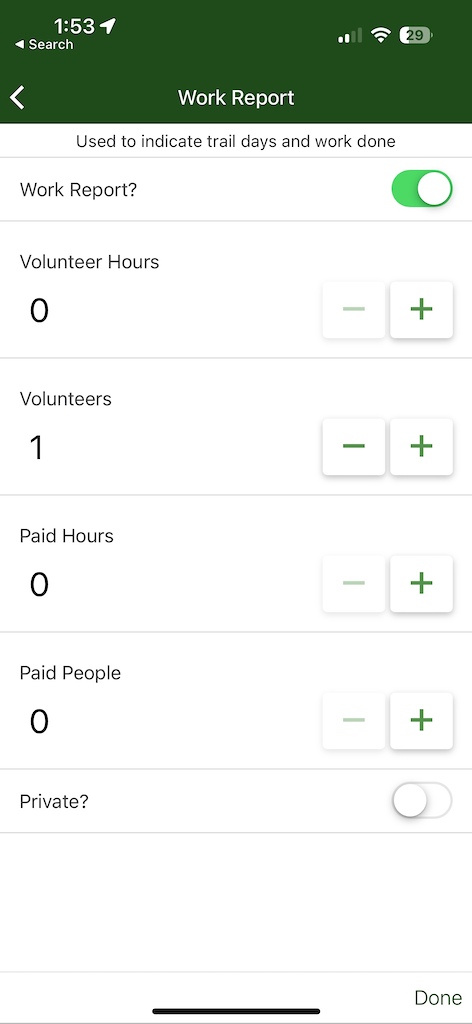Enable the Private toggle switch
472x1024 pixels.
(422, 801)
